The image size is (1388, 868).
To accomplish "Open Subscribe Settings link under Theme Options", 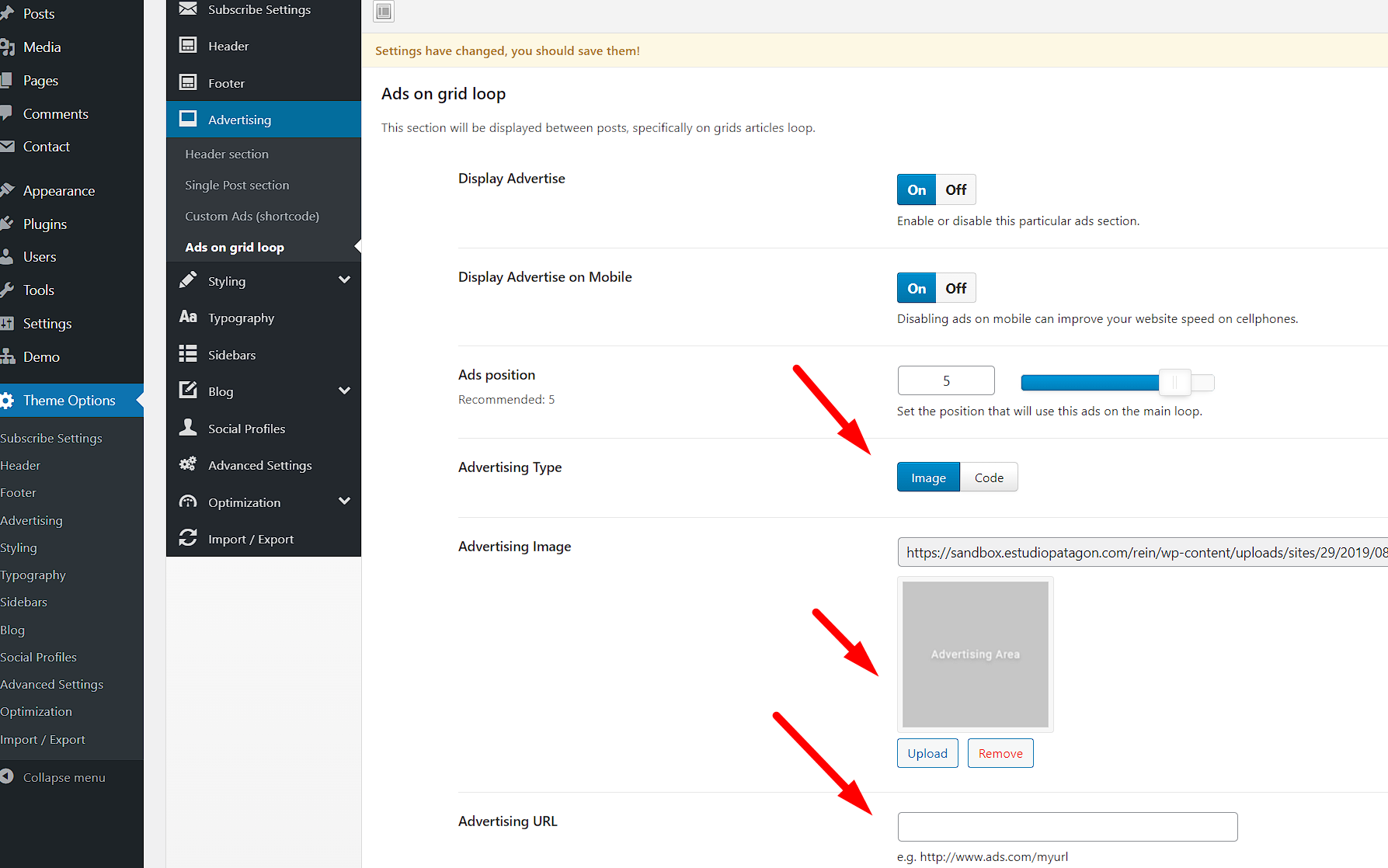I will pos(51,438).
